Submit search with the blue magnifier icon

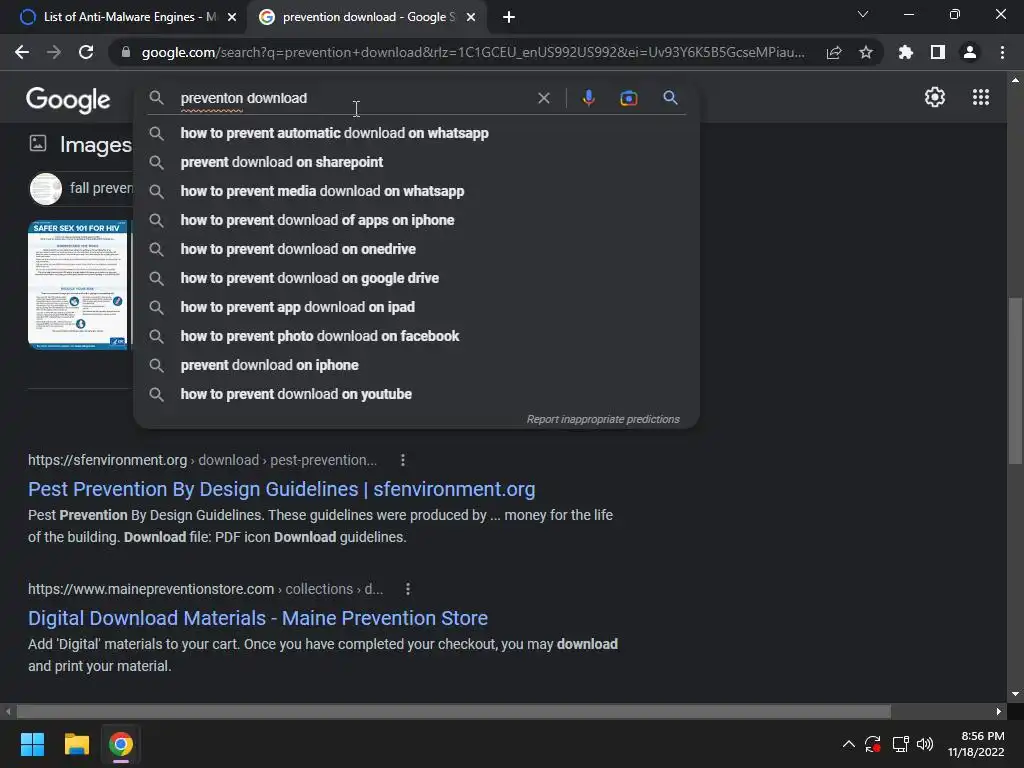click(670, 98)
